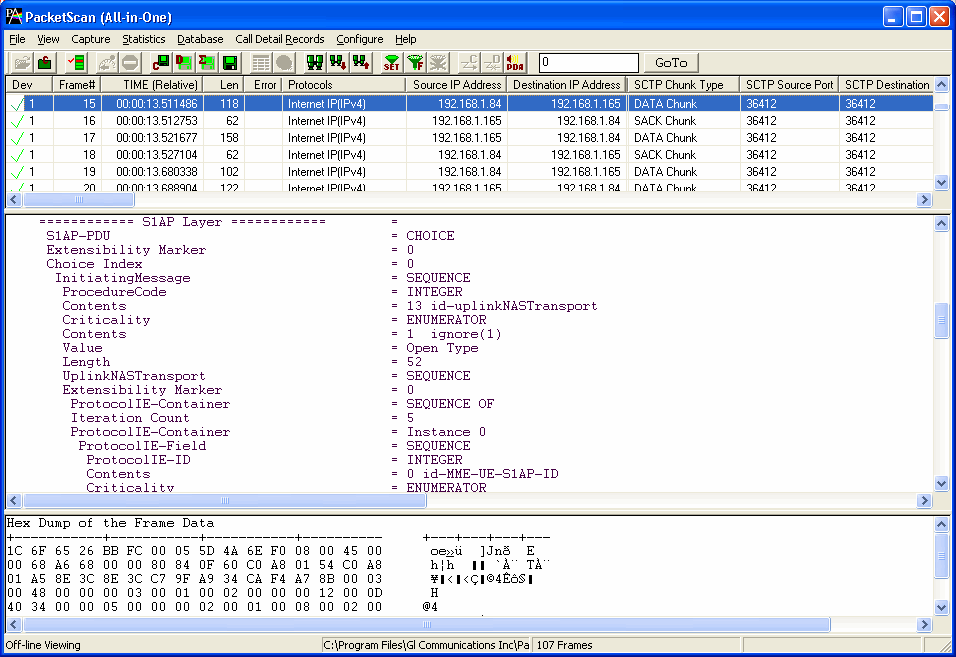
Task: Click the Frame# column header
Action: click(77, 85)
